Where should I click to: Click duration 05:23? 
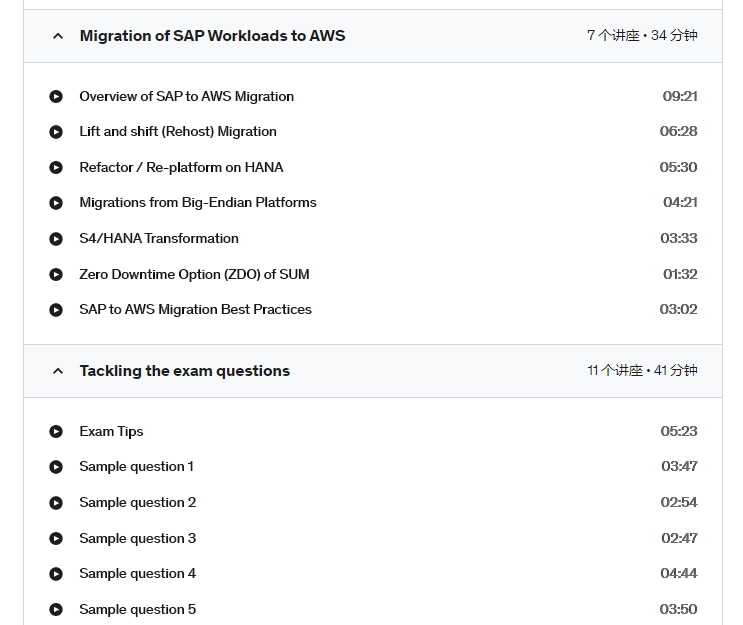point(679,431)
